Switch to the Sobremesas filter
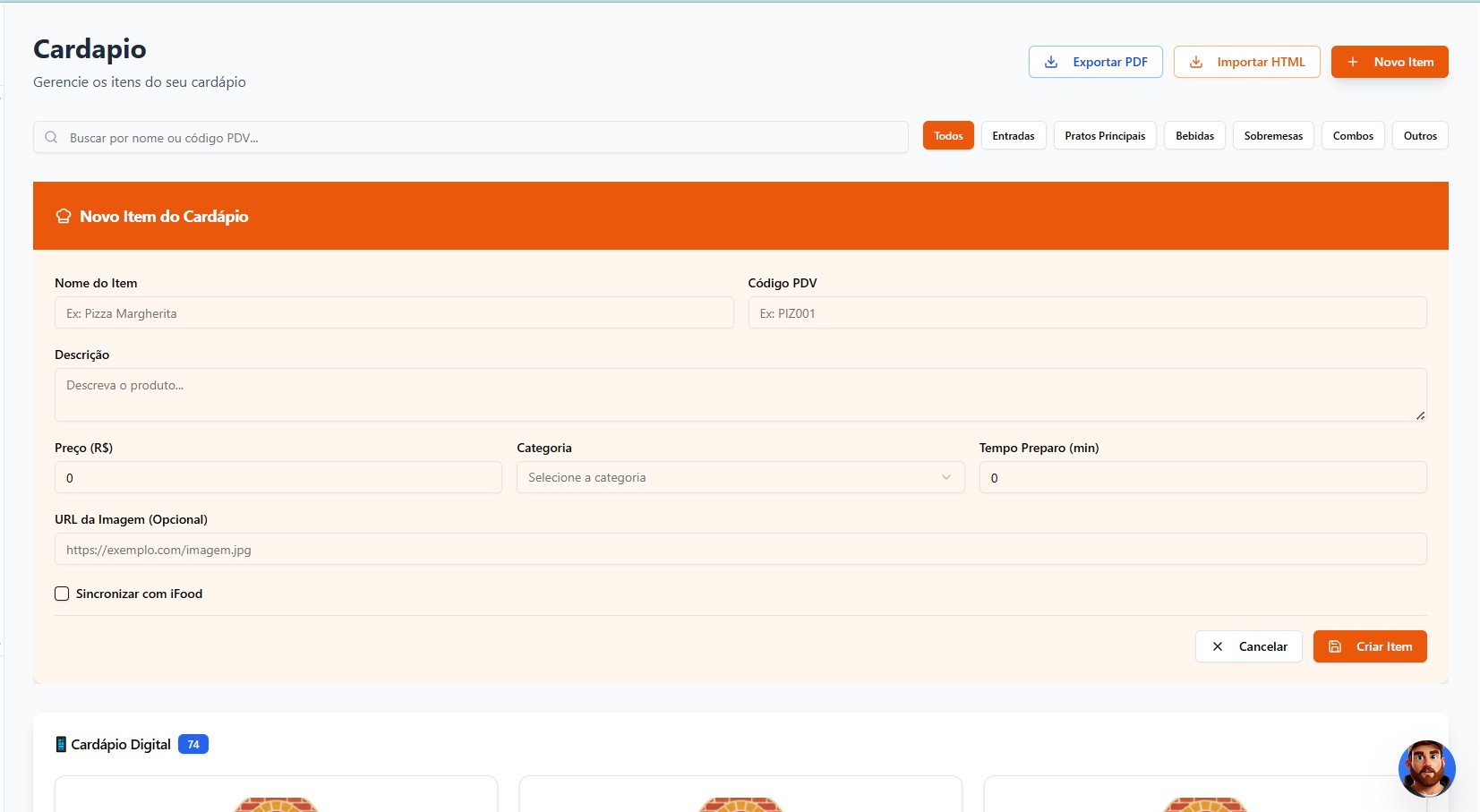The width and height of the screenshot is (1480, 812). pos(1273,136)
